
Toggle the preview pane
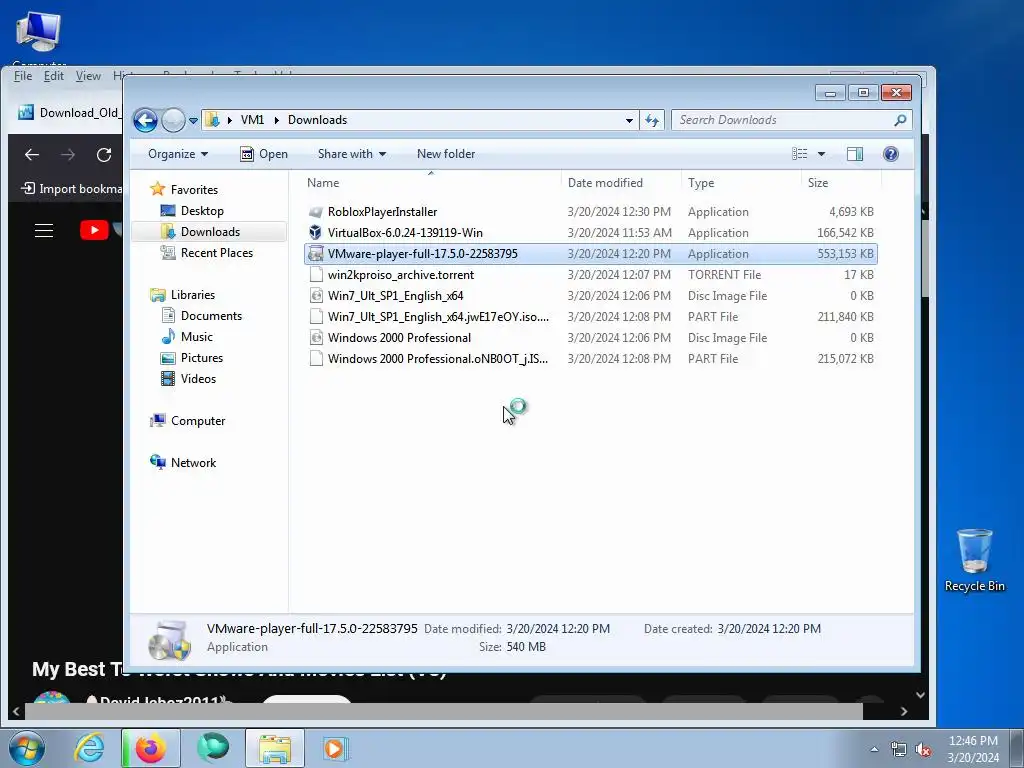coord(855,153)
